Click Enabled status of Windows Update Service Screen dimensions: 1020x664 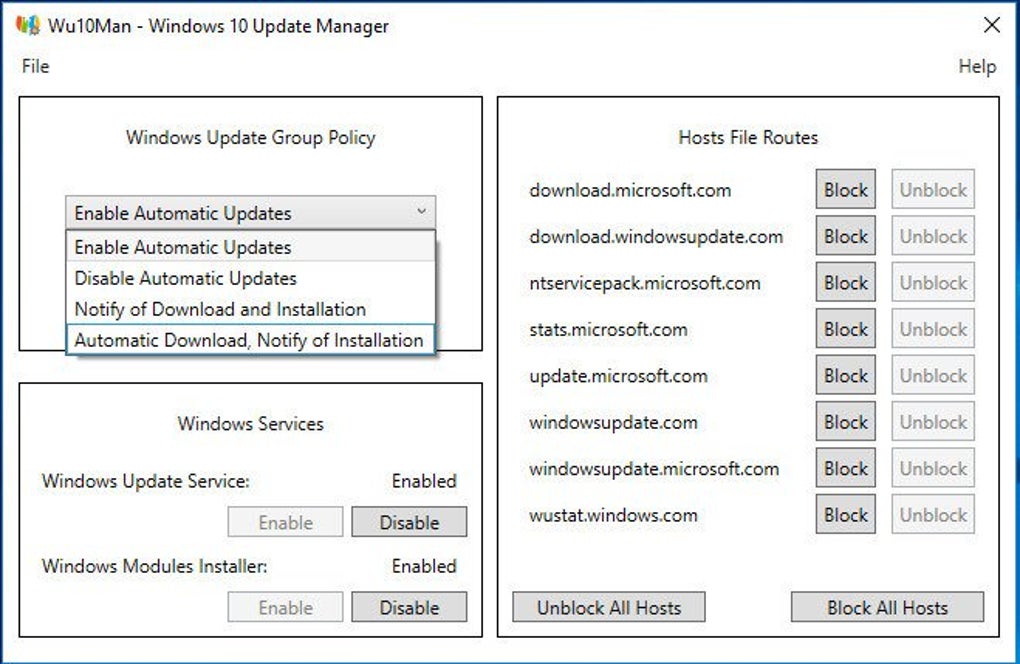(424, 481)
